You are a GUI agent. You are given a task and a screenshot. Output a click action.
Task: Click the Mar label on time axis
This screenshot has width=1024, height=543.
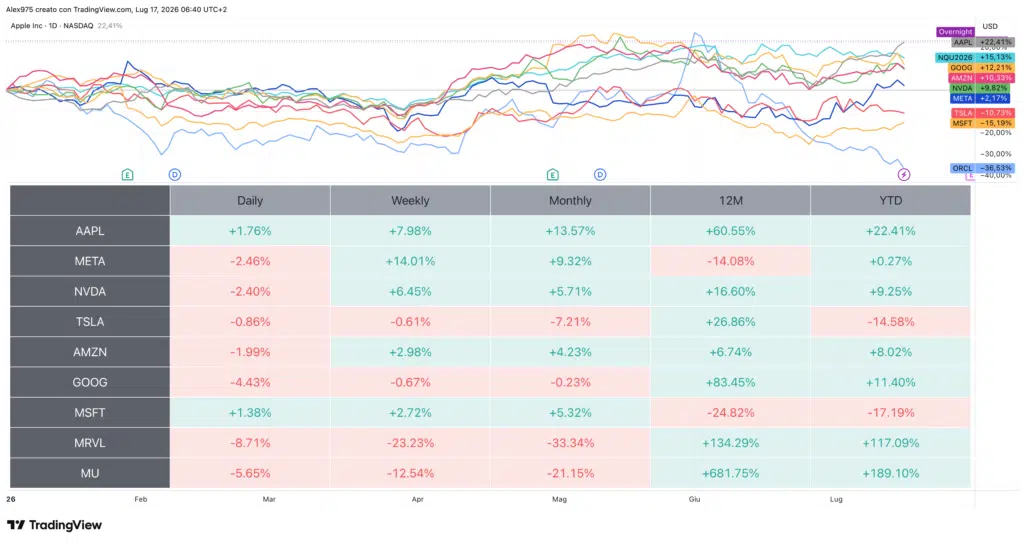(269, 499)
